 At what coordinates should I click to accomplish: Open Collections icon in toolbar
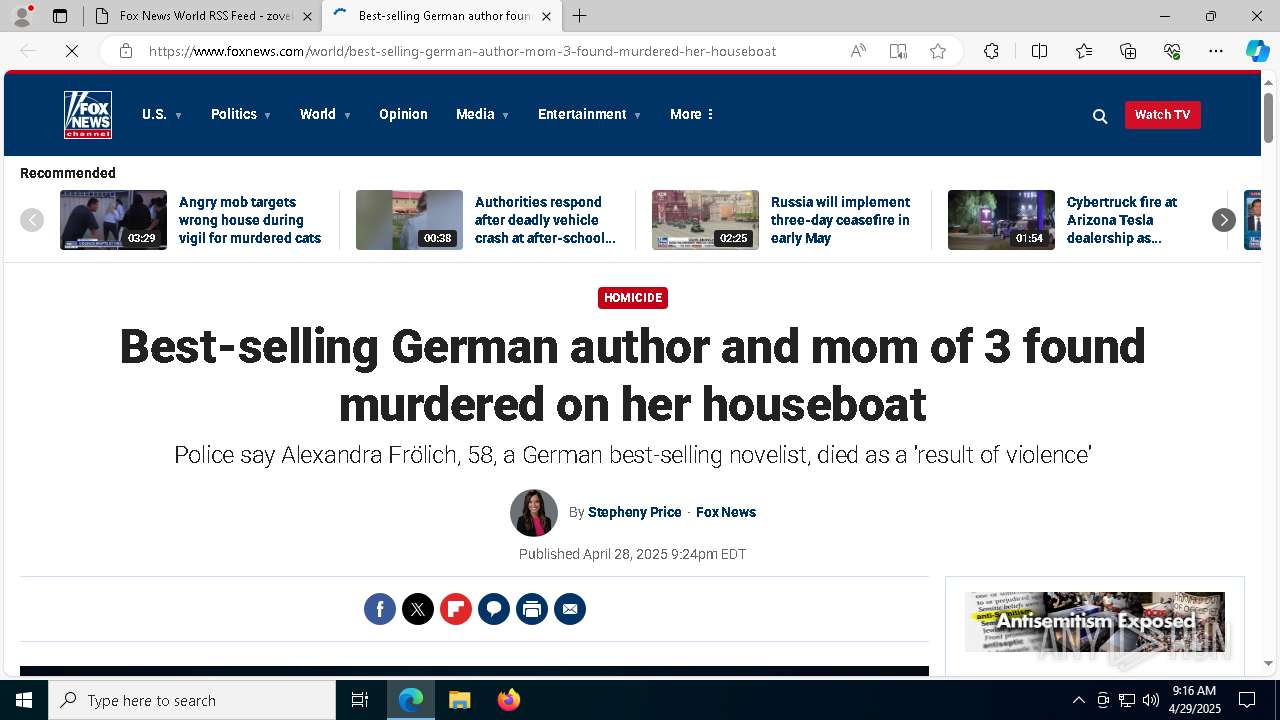pyautogui.click(x=1128, y=51)
